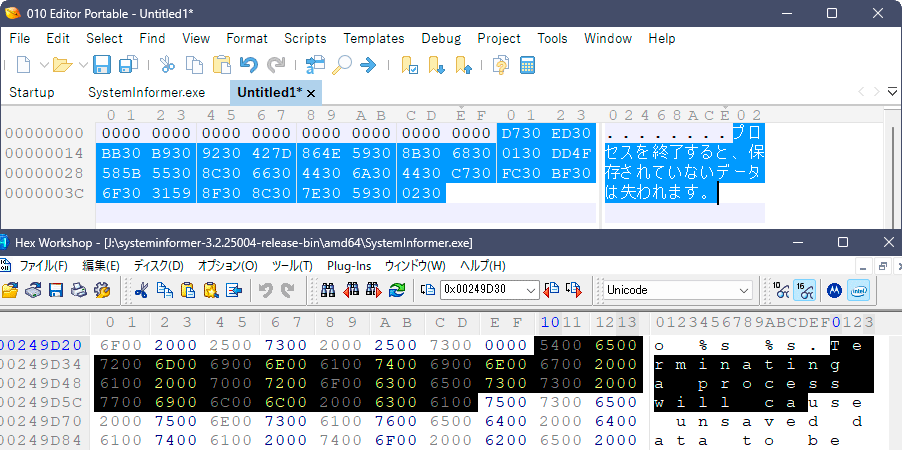
Task: Save file with 010 Editor floppy icon
Action: (102, 64)
